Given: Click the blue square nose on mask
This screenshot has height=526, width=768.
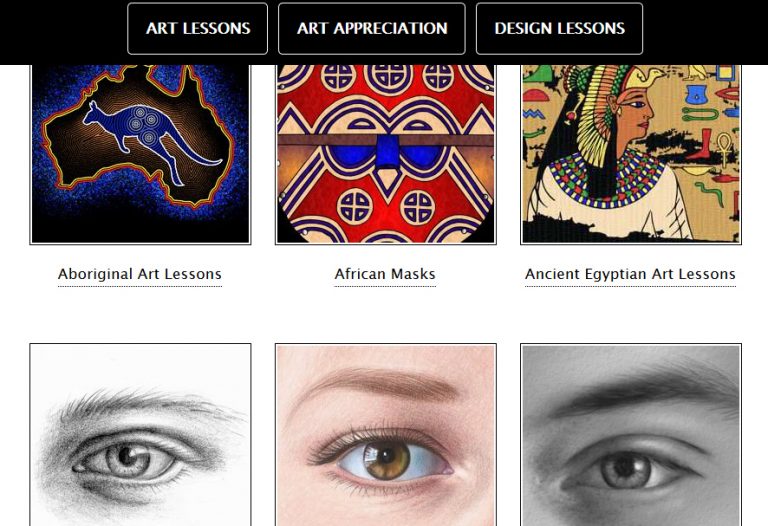Looking at the screenshot, I should (387, 151).
